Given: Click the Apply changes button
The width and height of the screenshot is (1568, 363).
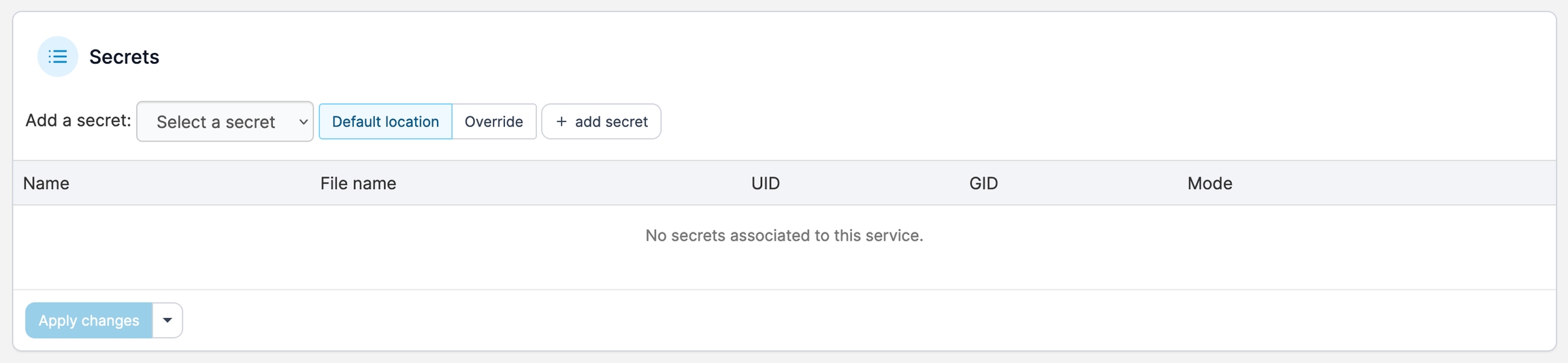Looking at the screenshot, I should click(88, 320).
